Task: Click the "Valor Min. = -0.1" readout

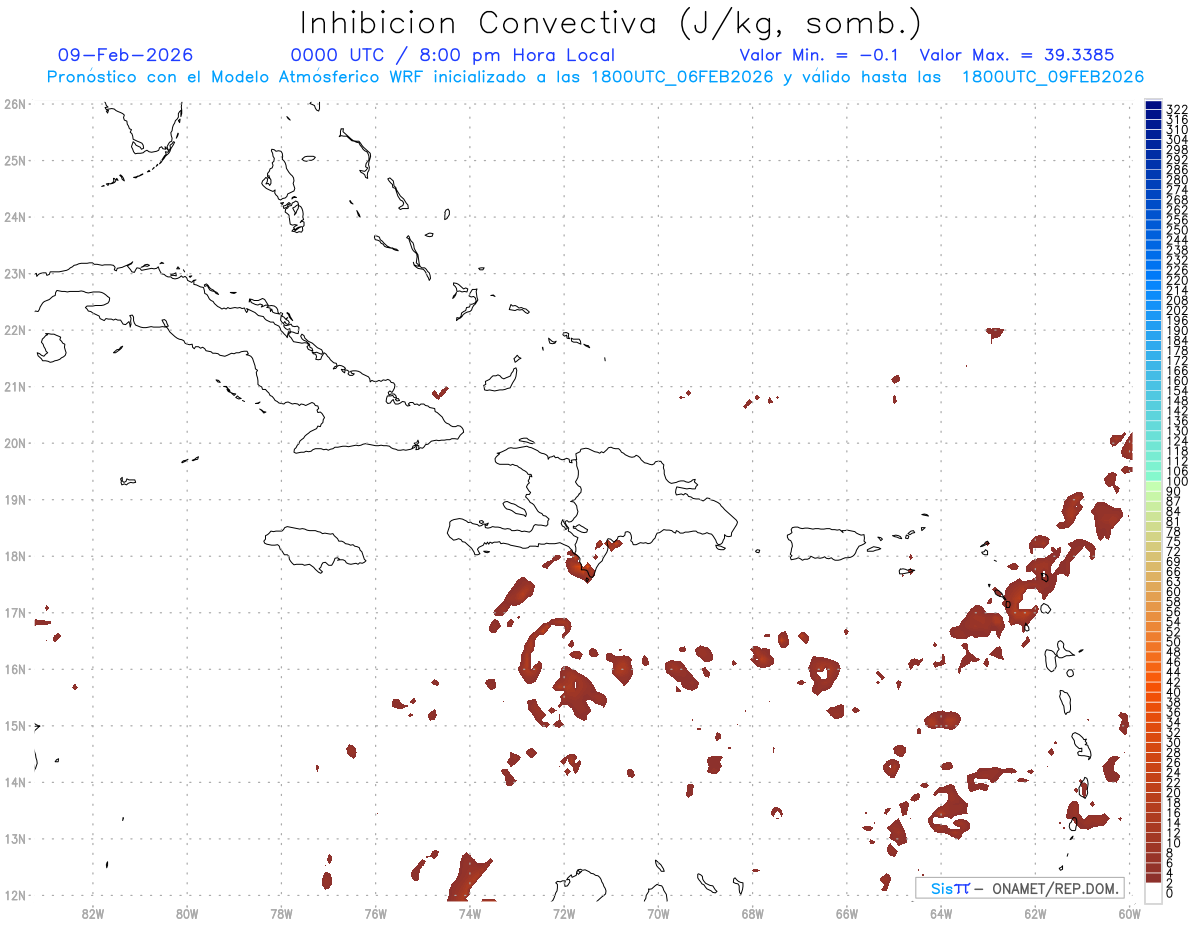Action: [821, 55]
